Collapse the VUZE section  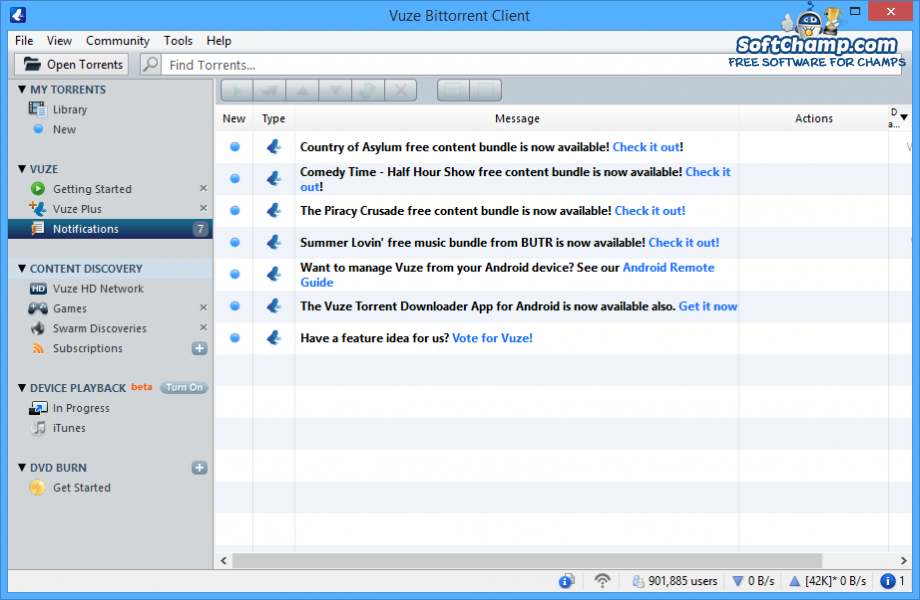tap(22, 169)
